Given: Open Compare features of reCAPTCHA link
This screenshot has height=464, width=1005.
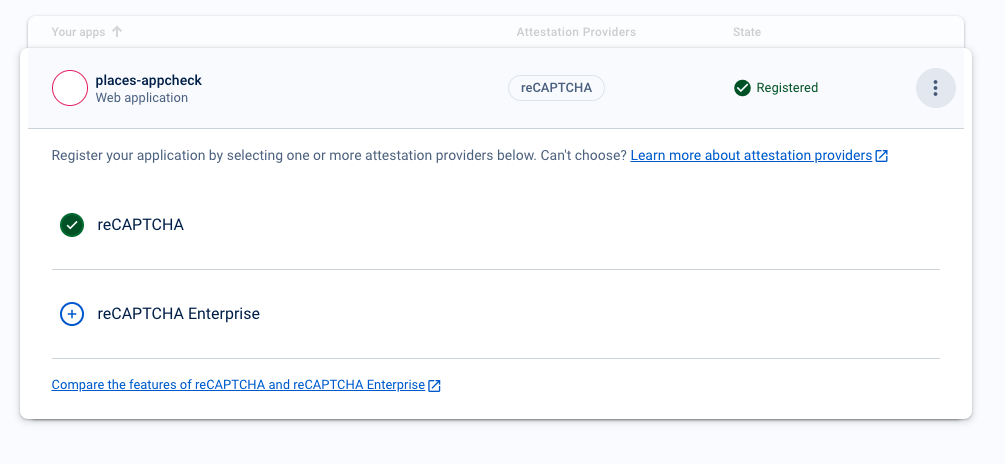Looking at the screenshot, I should tap(238, 385).
